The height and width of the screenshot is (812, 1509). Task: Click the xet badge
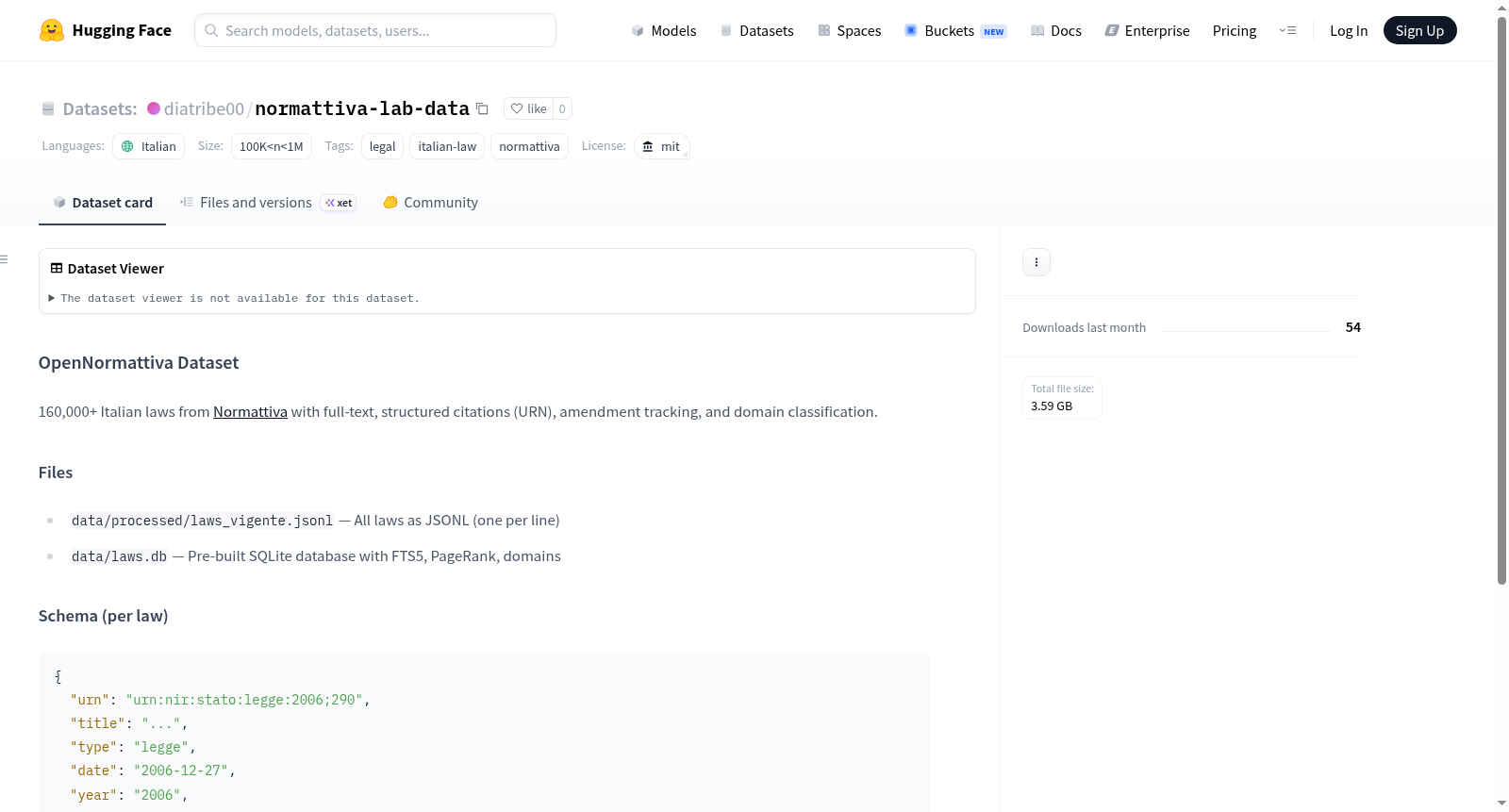coord(339,203)
